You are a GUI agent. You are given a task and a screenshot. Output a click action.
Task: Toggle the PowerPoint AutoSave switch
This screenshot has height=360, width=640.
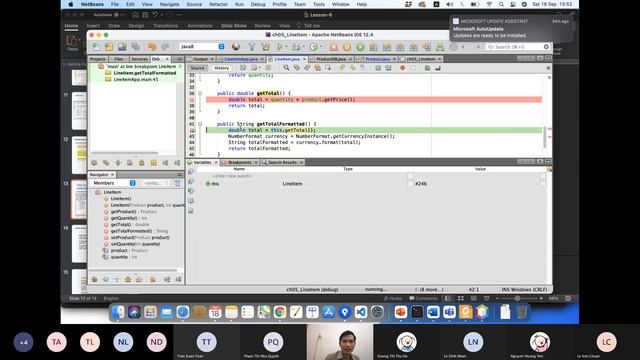click(118, 15)
